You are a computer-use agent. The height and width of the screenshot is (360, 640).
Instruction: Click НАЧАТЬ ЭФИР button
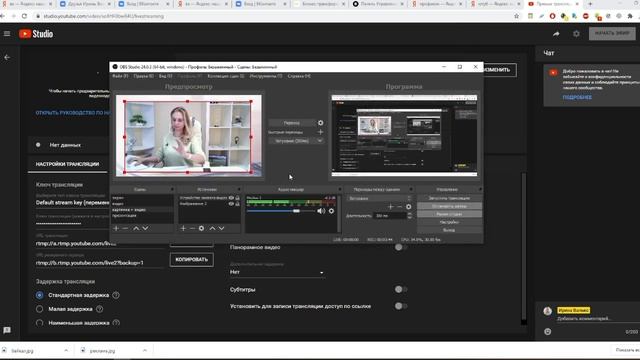pyautogui.click(x=612, y=33)
